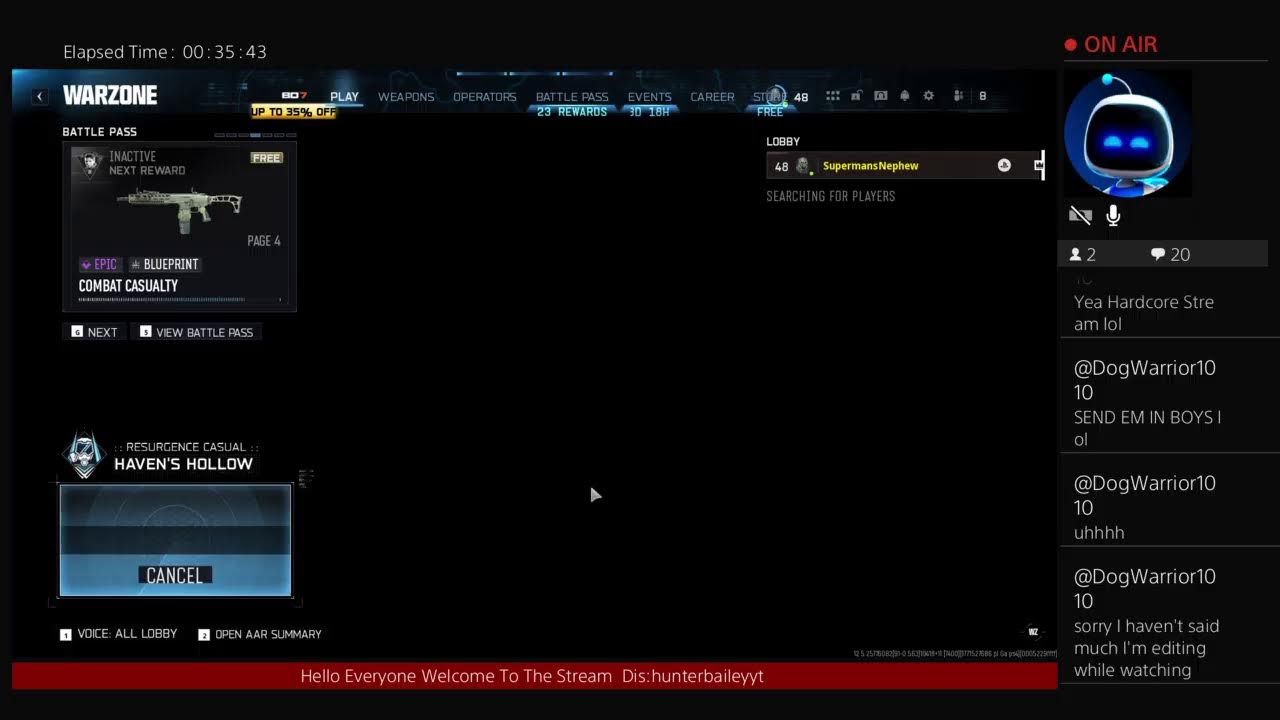Click the comments count icon
Screen dimensions: 1280x720
point(1157,255)
